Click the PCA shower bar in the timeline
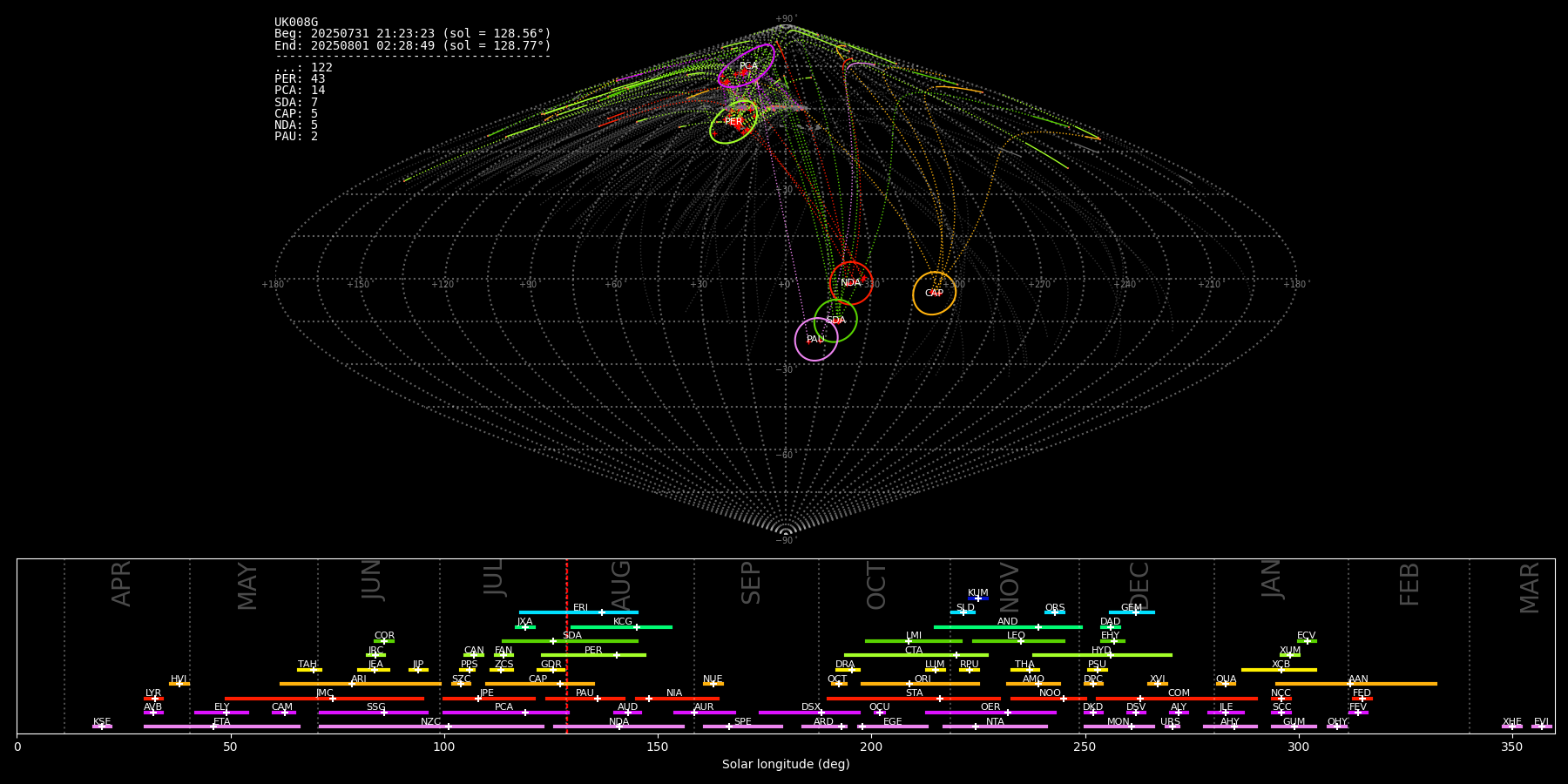 point(505,713)
